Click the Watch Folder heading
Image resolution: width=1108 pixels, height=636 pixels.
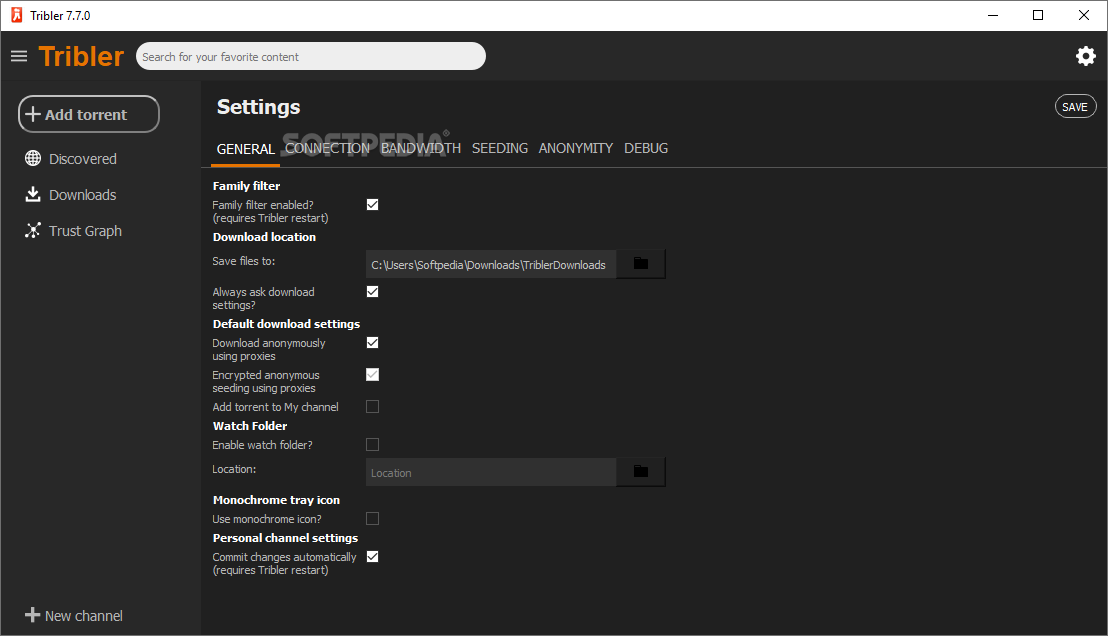click(250, 425)
